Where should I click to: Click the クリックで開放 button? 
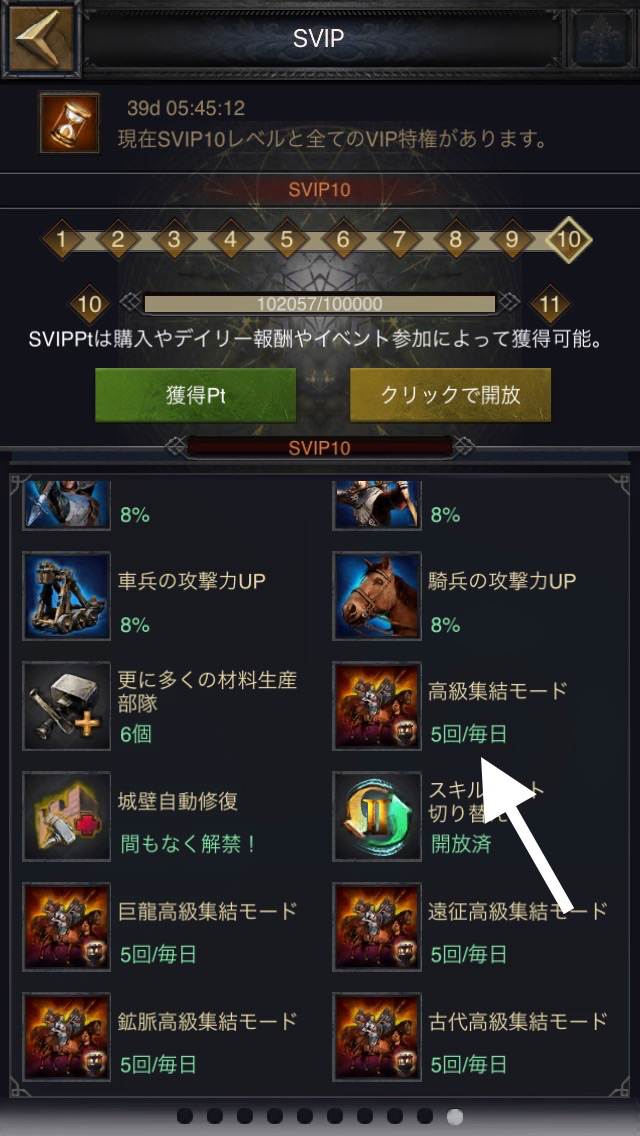click(x=450, y=395)
